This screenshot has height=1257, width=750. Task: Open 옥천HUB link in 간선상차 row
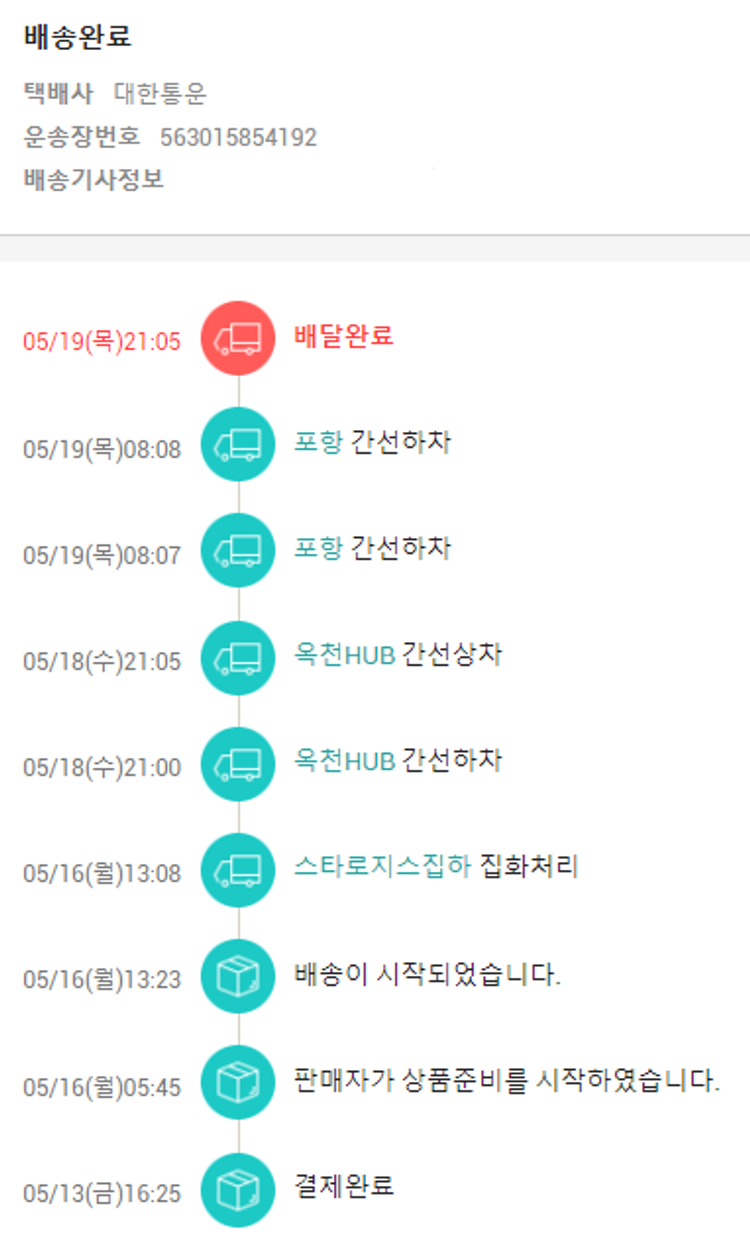click(344, 655)
